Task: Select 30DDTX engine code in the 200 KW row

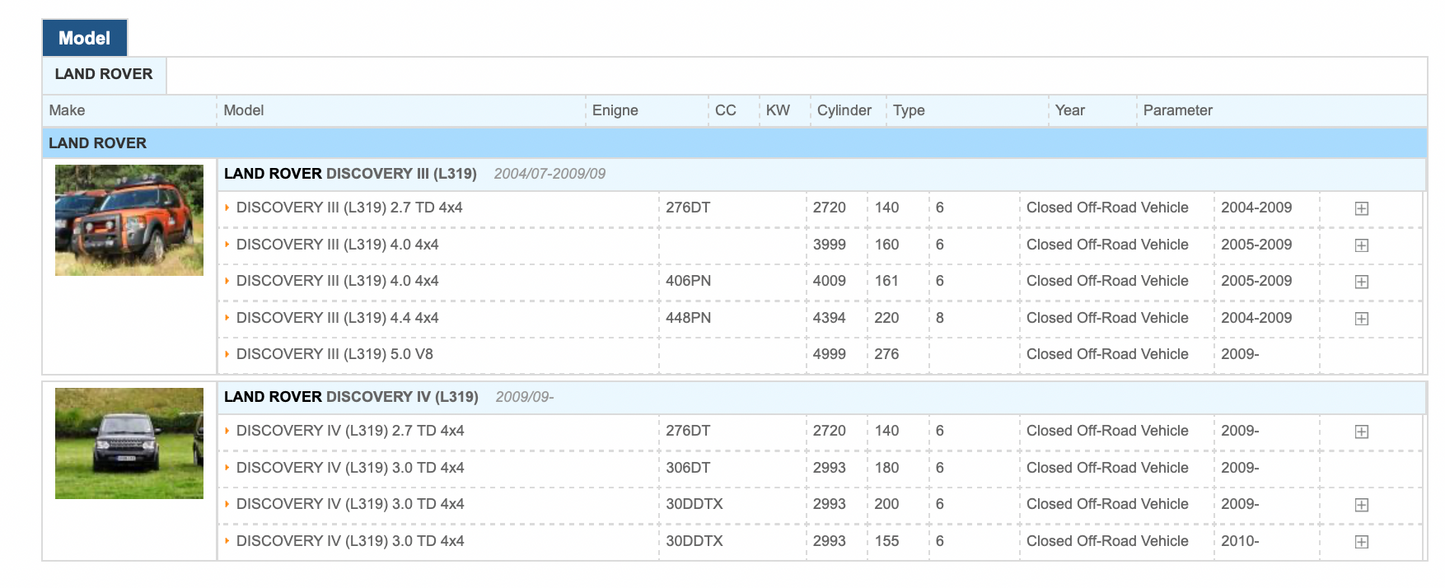Action: pos(694,504)
